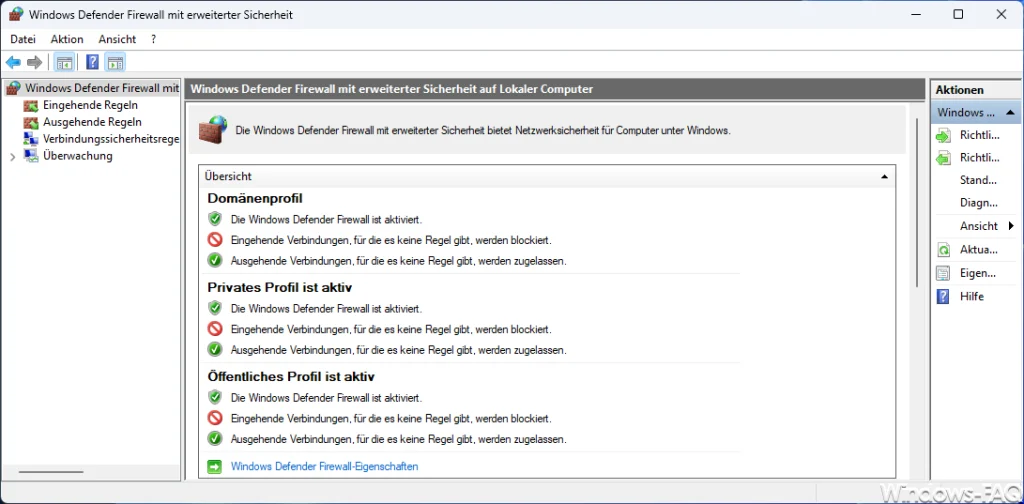Click the center pane title bar text
1024x504 pixels.
tap(392, 89)
